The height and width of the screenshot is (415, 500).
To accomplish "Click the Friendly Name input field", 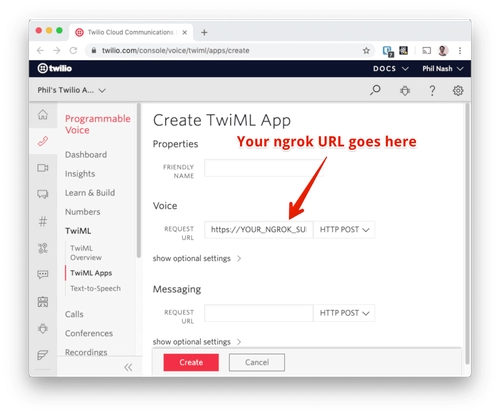I will coord(264,168).
